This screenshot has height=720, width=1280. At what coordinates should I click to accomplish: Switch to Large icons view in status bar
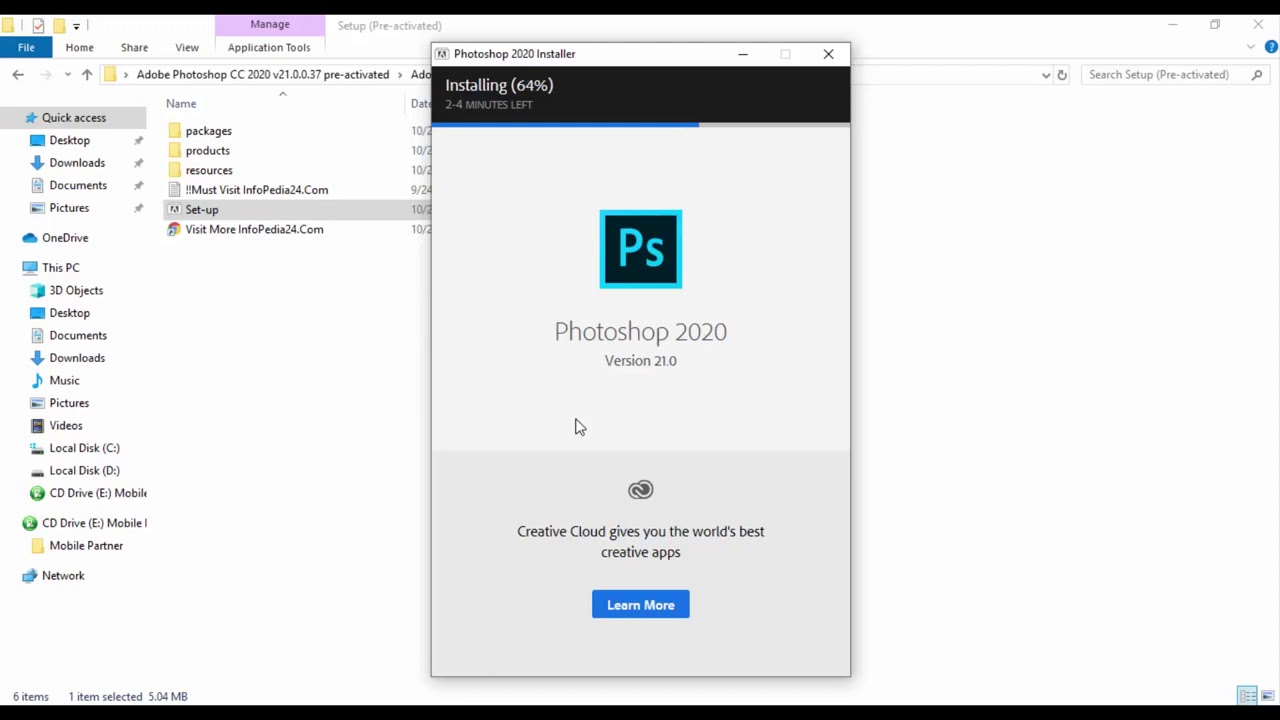point(1267,696)
